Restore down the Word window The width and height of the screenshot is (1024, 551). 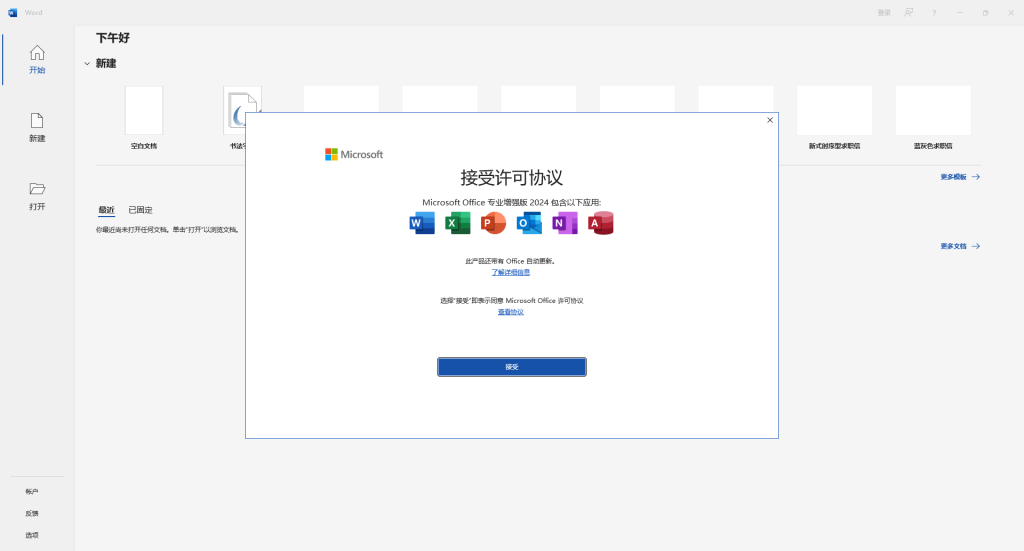pyautogui.click(x=985, y=12)
